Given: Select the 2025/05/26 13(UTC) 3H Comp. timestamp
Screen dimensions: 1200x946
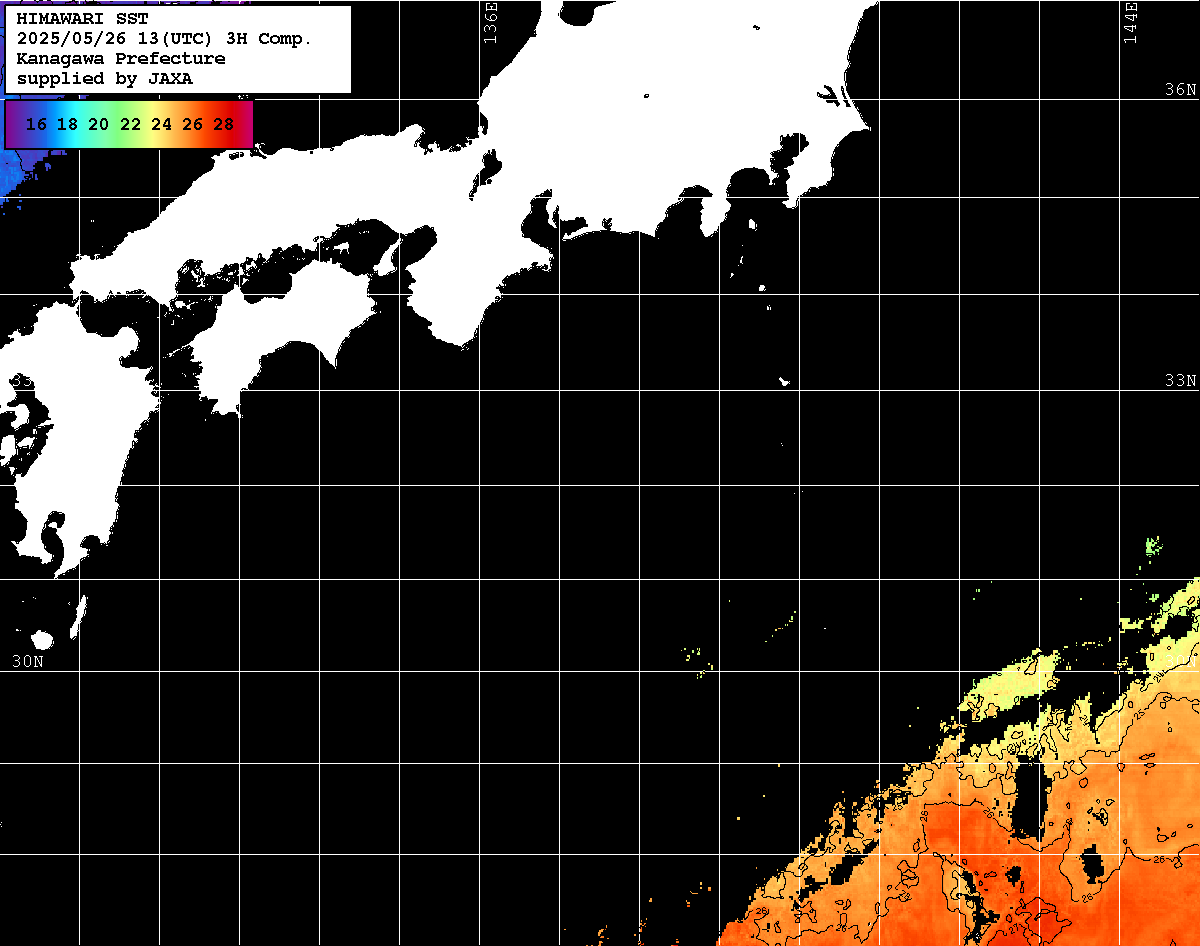Looking at the screenshot, I should tap(165, 39).
